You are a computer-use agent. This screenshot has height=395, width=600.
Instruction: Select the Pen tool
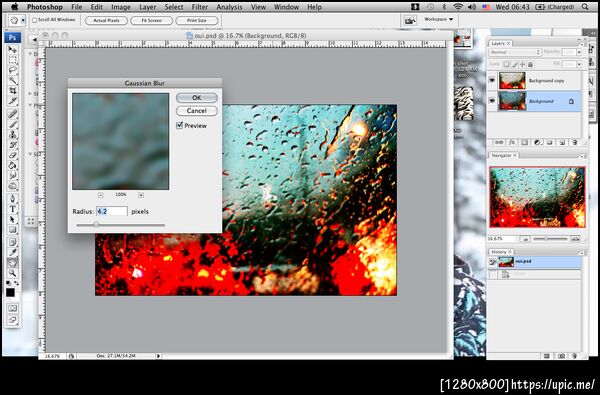pyautogui.click(x=12, y=199)
